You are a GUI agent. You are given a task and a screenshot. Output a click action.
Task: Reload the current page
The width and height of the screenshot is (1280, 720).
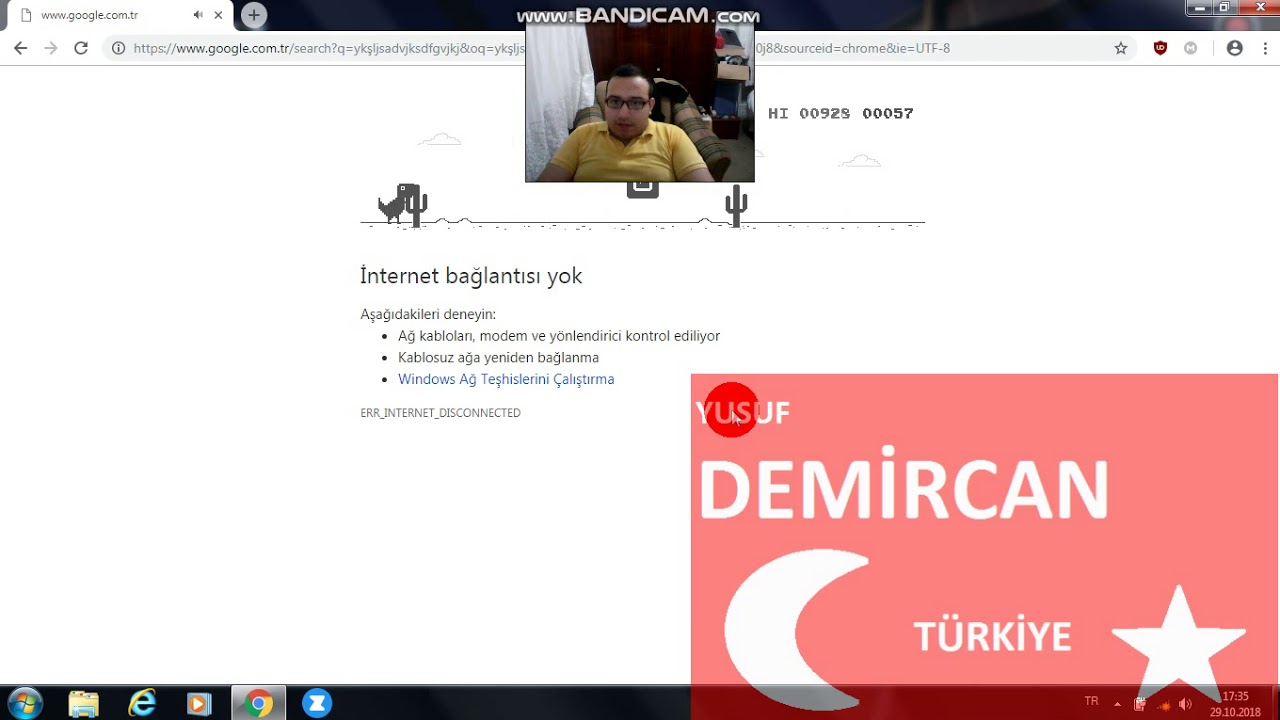coord(81,48)
